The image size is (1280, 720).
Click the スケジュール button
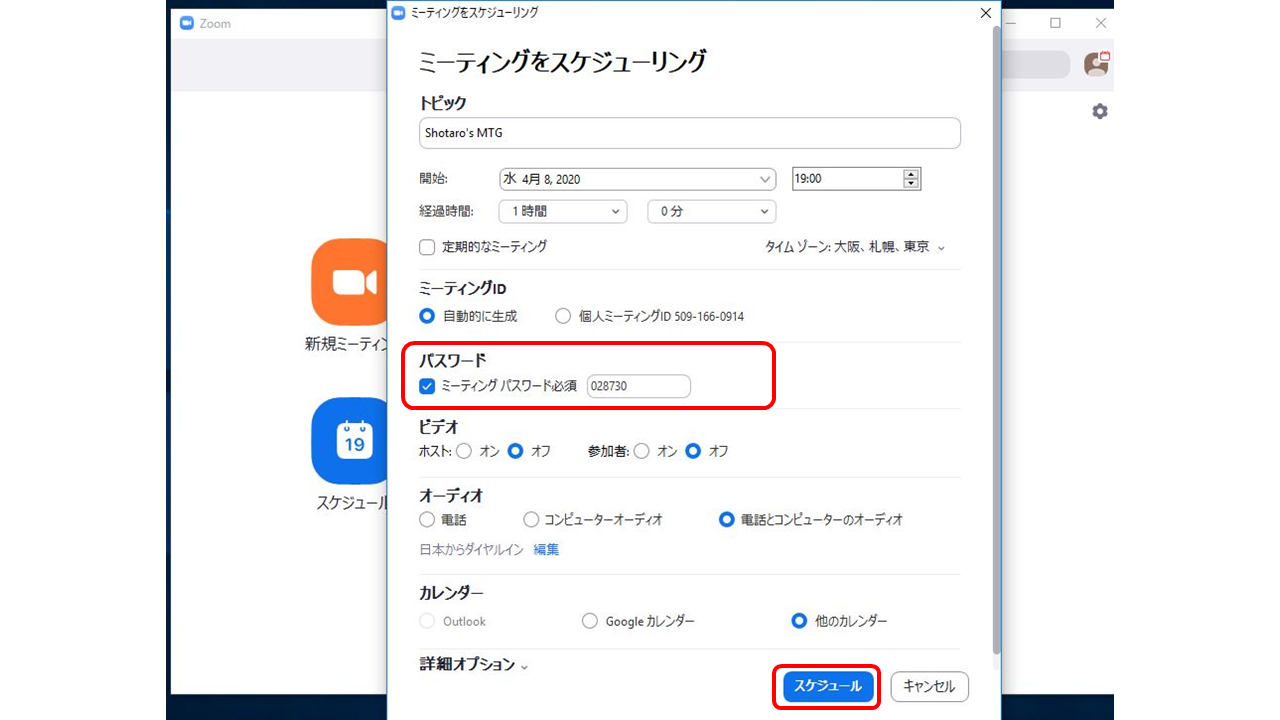pos(828,687)
